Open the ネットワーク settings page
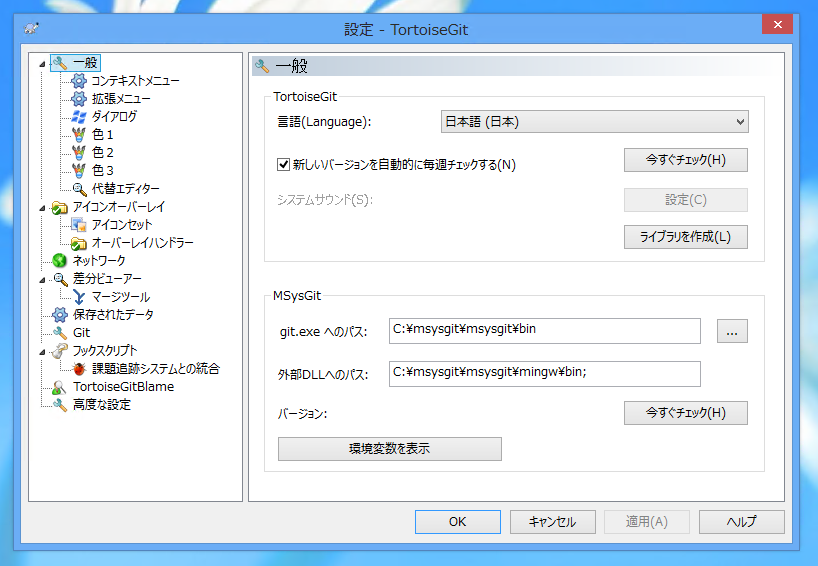This screenshot has height=566, width=818. click(99, 261)
